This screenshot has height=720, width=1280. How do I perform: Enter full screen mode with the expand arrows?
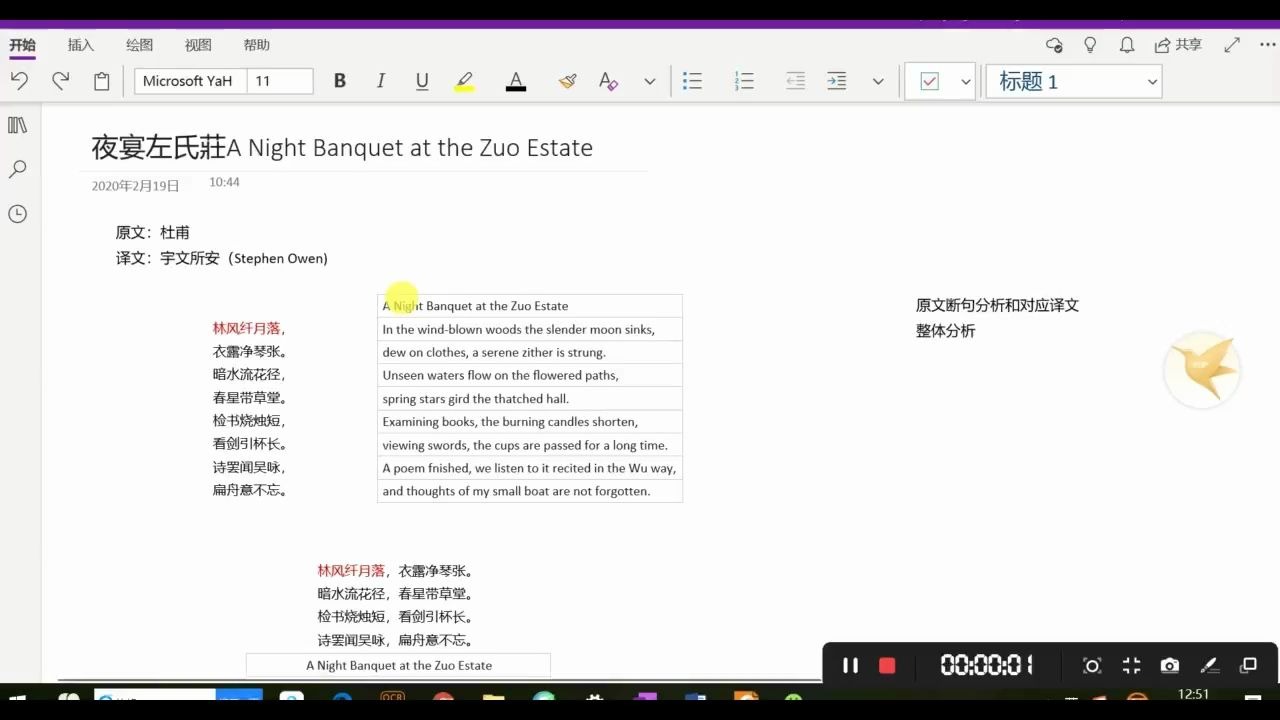pyautogui.click(x=1232, y=45)
